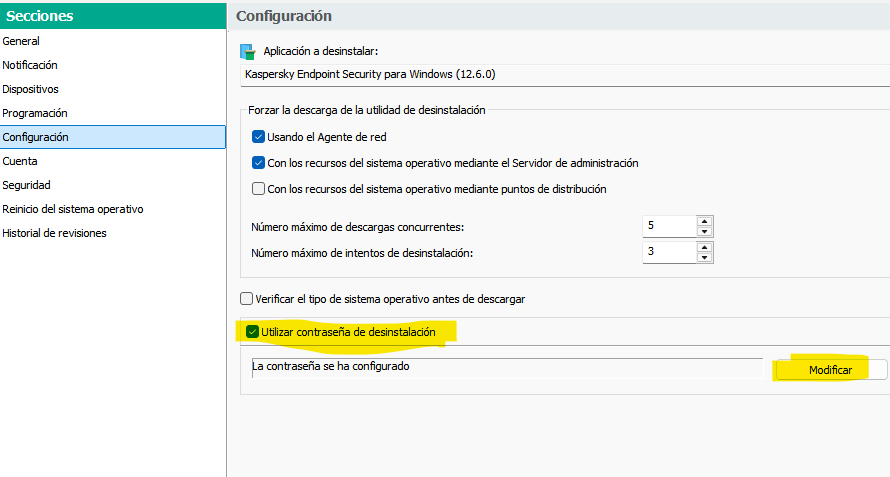Viewport: 890px width, 477px height.
Task: Toggle Utilizar contraseña de desinstalación
Action: coord(253,332)
